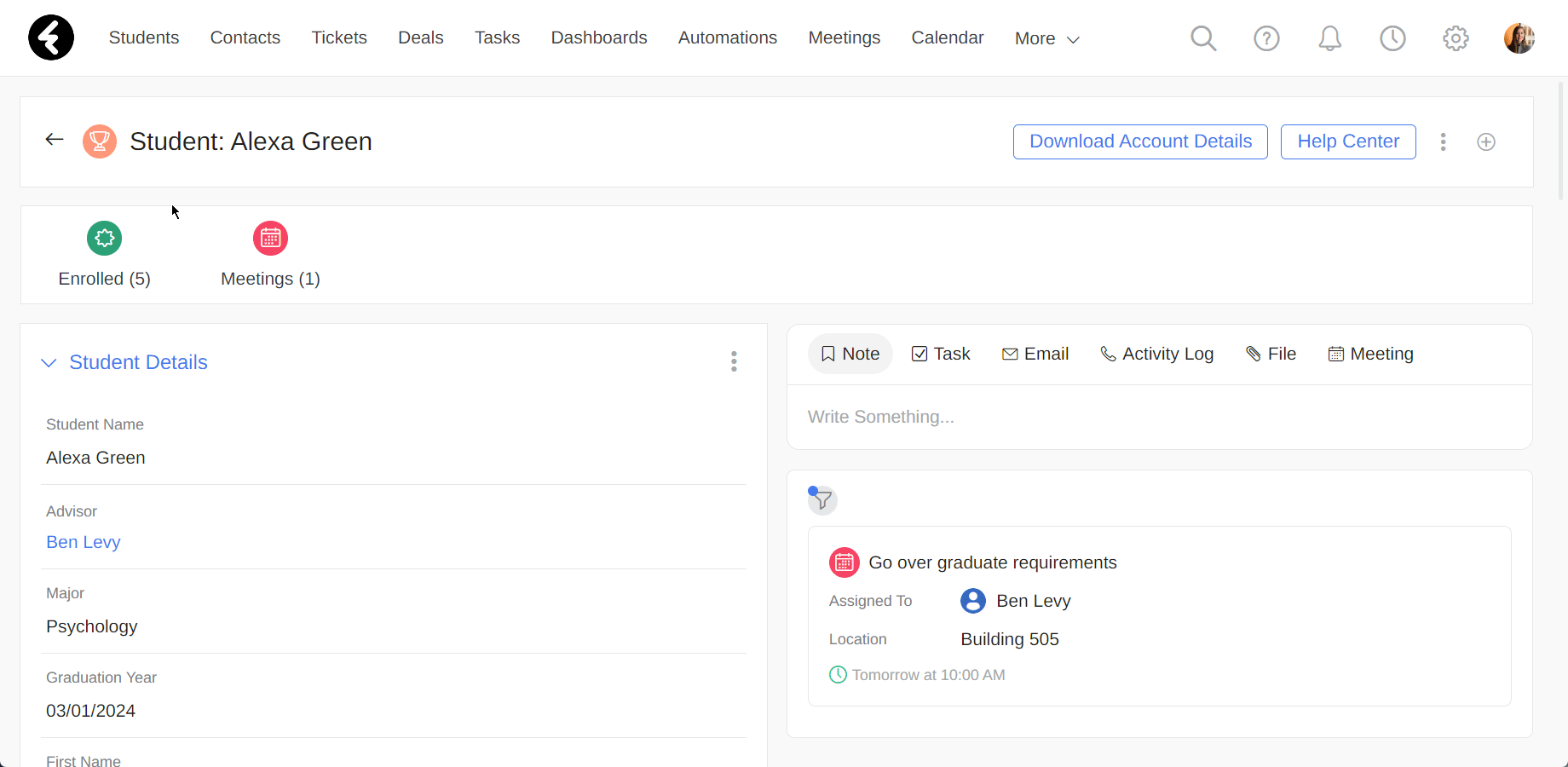Open the notifications bell icon

tap(1329, 38)
